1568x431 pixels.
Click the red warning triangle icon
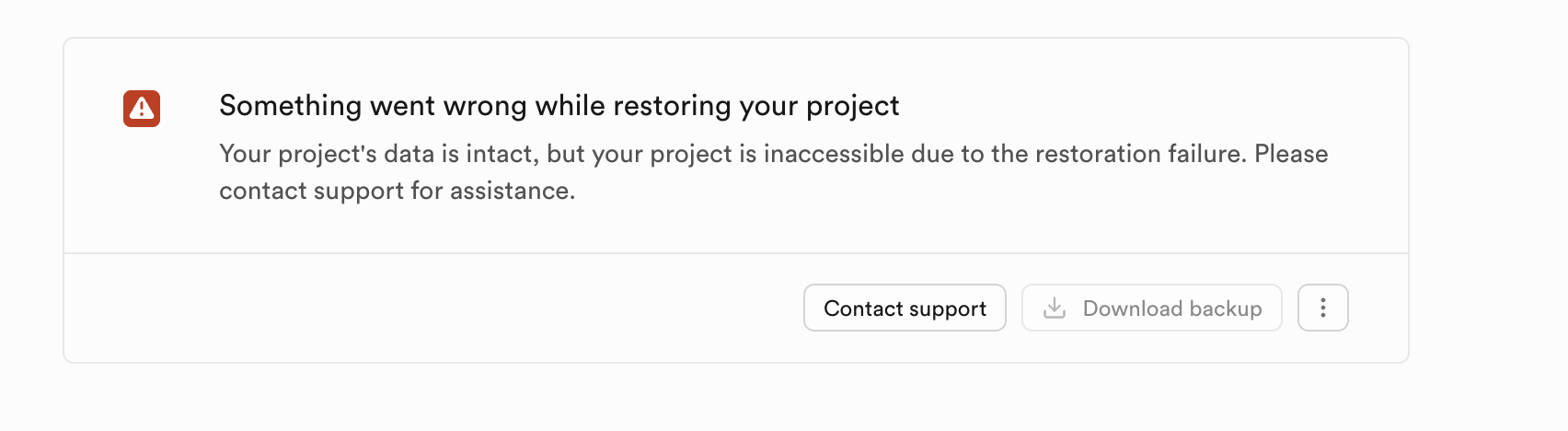[x=142, y=109]
